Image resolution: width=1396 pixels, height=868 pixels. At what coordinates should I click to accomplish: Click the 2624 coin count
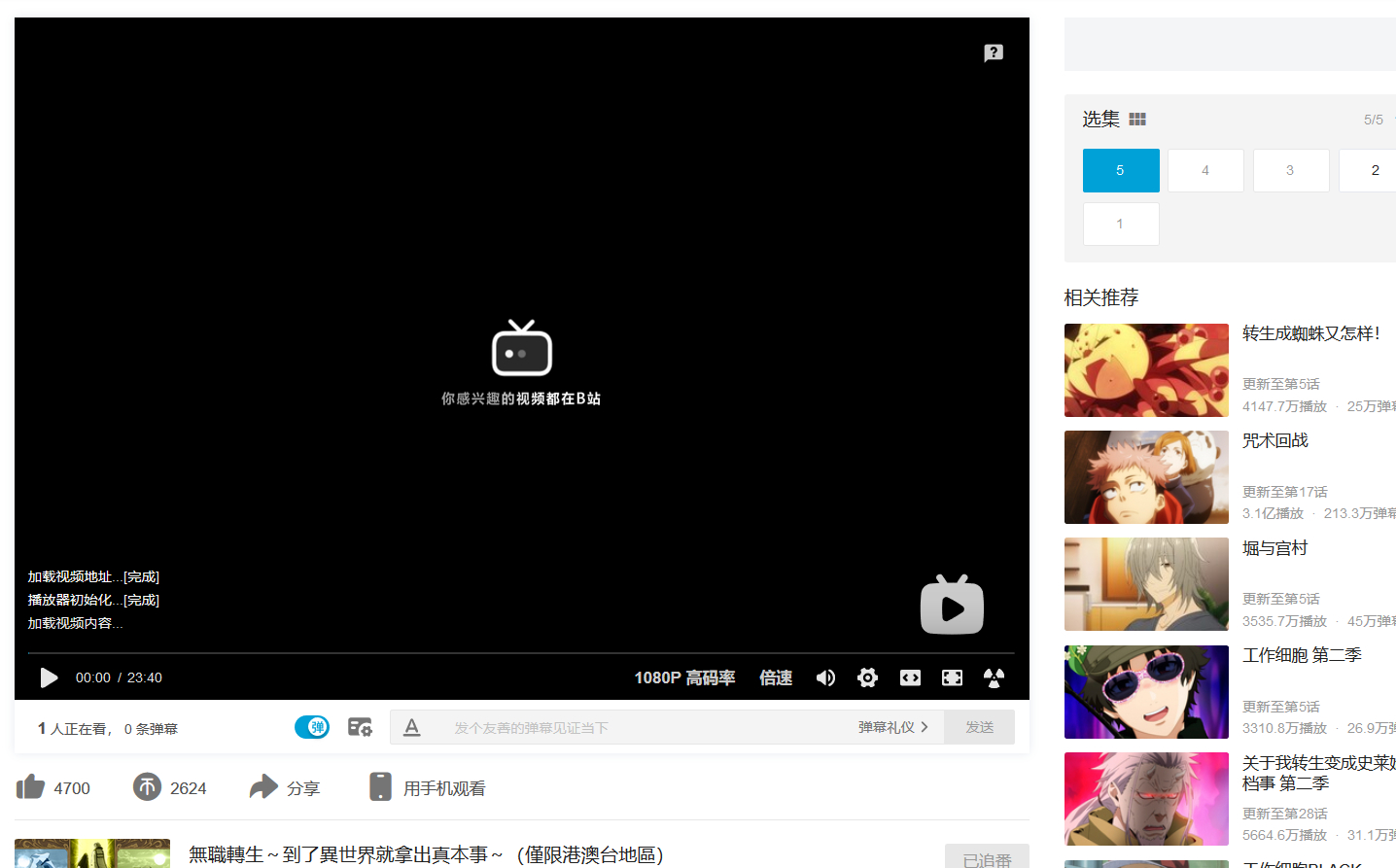tap(189, 788)
